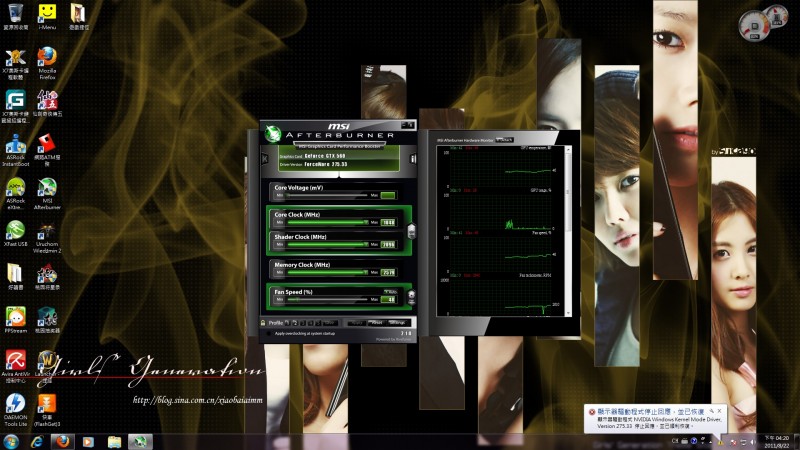Adjust the Fan Speed slider

(x=327, y=299)
